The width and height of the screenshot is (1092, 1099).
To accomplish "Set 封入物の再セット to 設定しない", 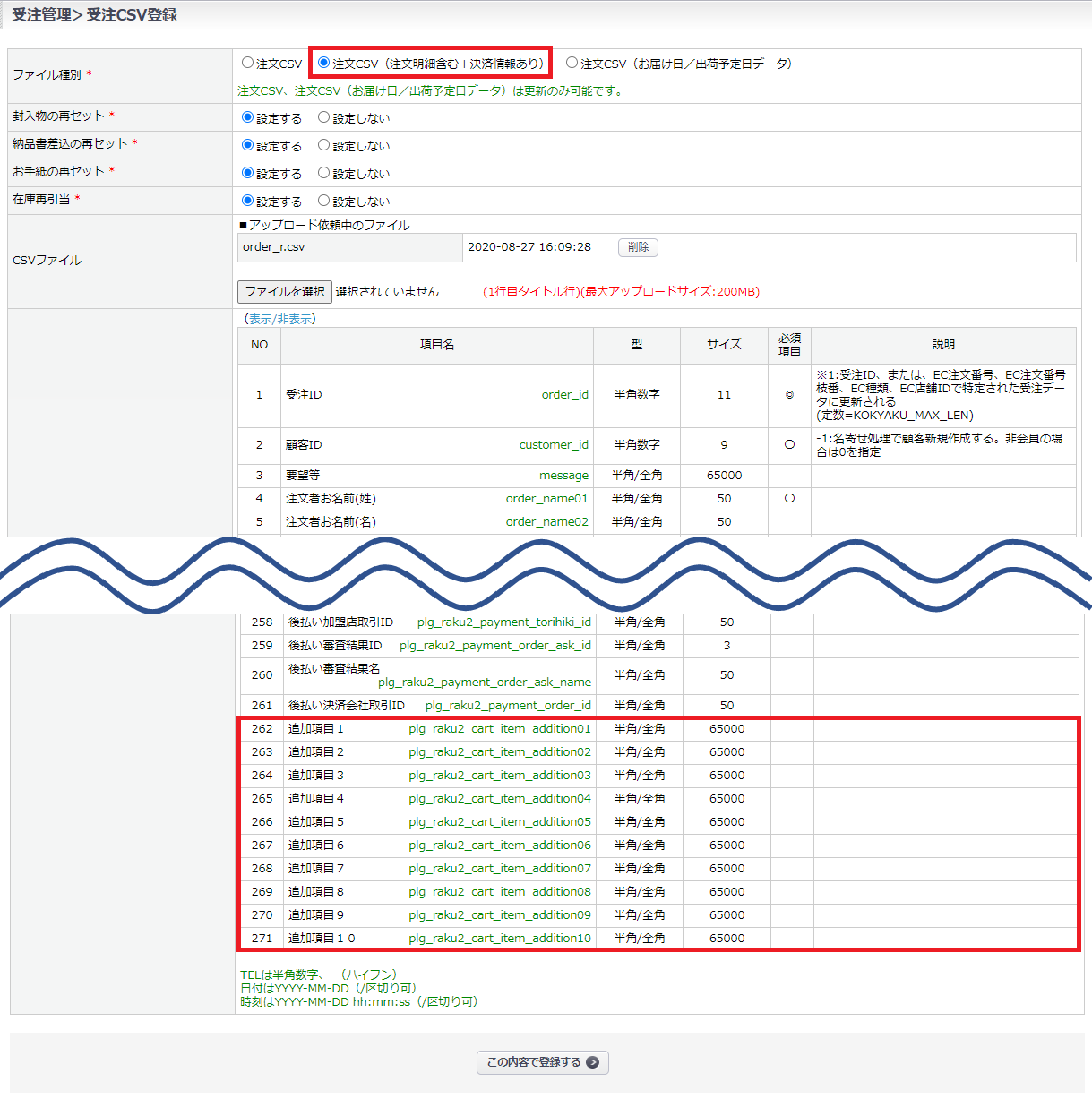I will [324, 117].
